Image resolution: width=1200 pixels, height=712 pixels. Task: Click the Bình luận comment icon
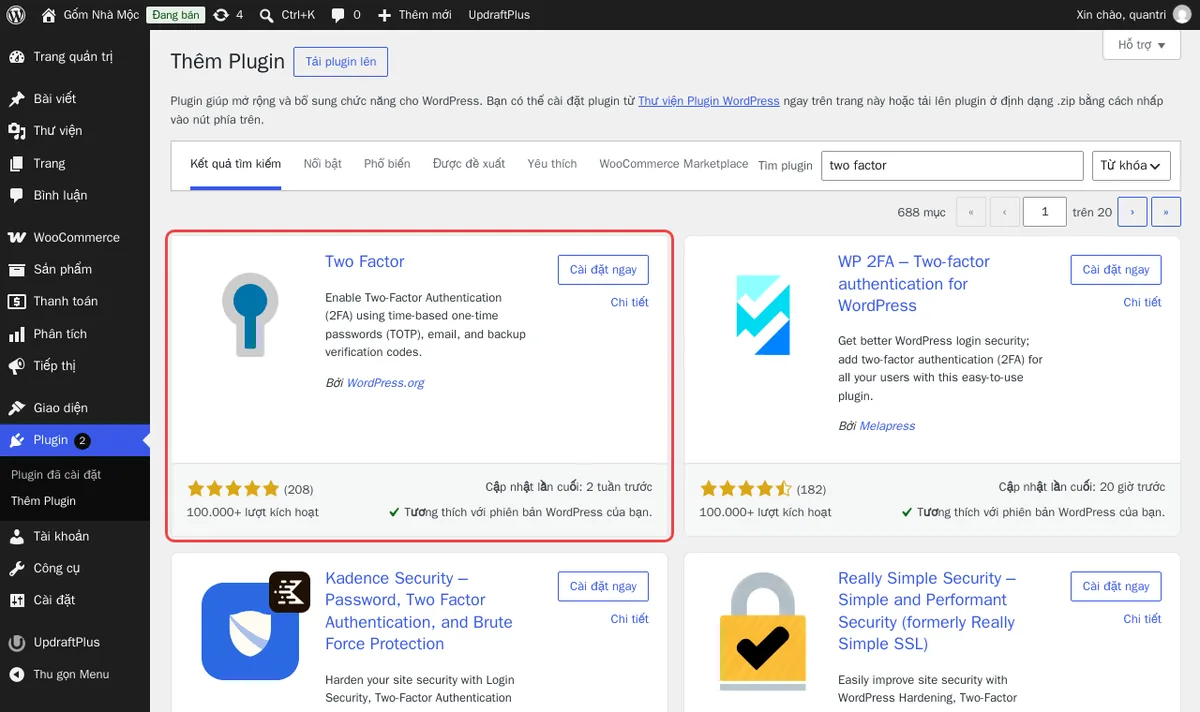[x=17, y=195]
